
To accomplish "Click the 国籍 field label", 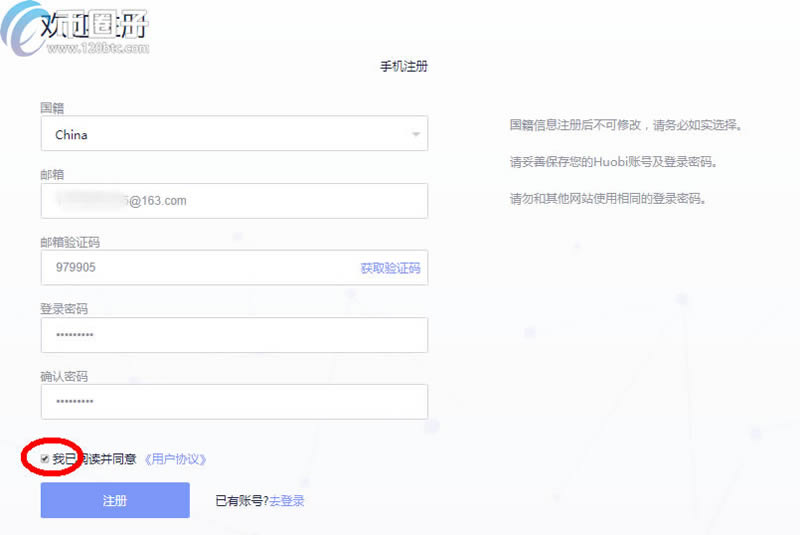I will (52, 107).
